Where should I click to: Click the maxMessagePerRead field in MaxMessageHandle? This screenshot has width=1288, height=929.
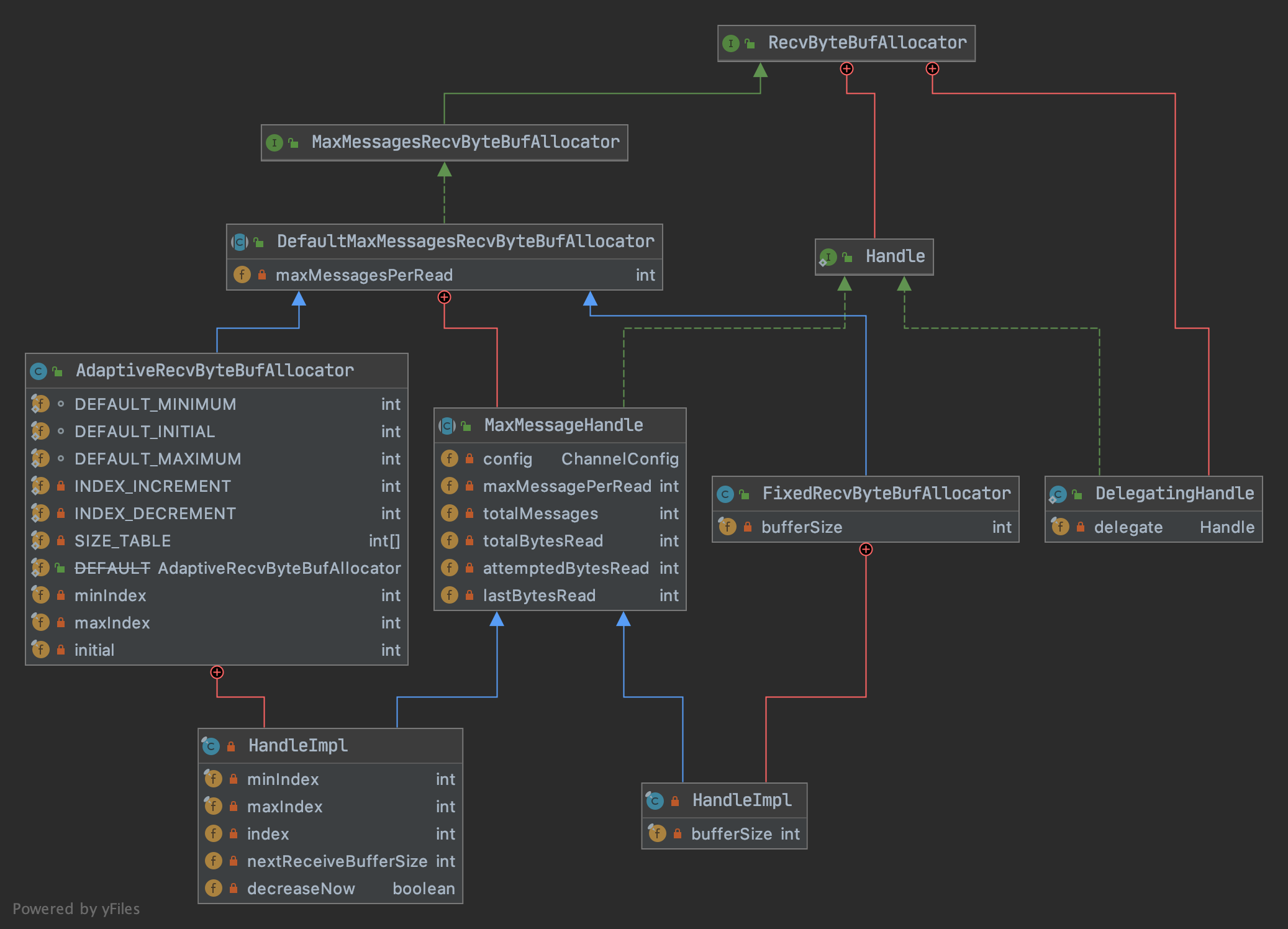pos(560,486)
